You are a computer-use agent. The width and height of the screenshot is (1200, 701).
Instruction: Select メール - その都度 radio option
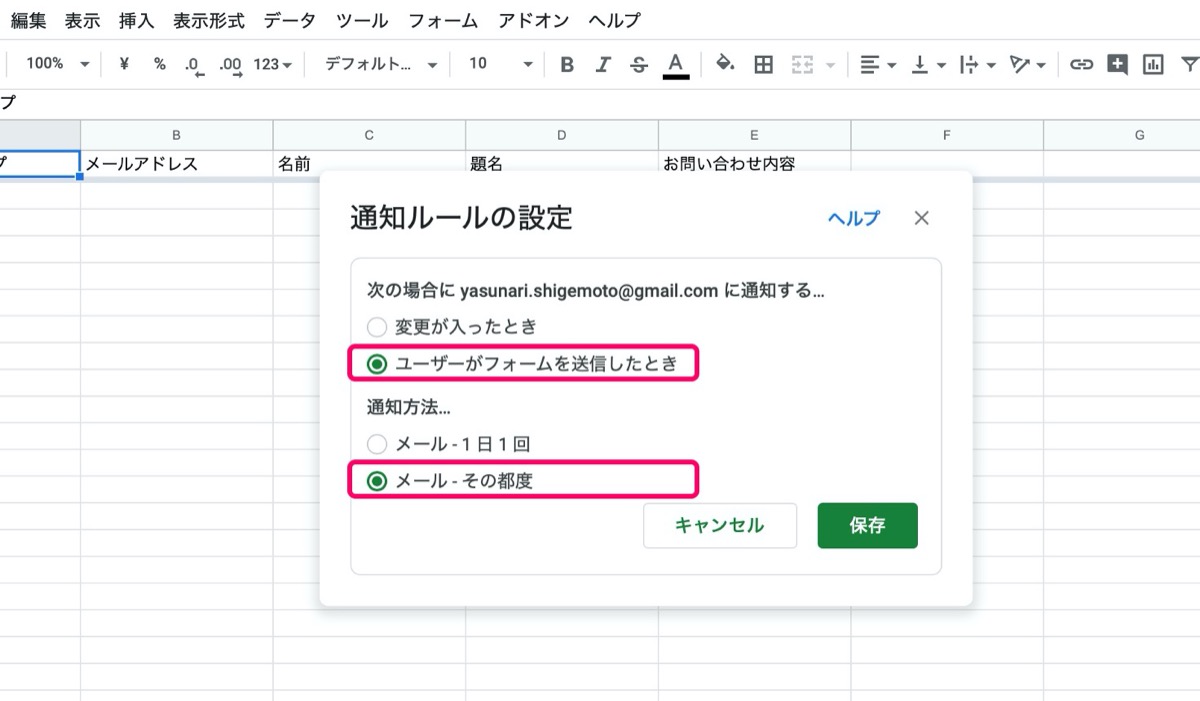coord(377,481)
